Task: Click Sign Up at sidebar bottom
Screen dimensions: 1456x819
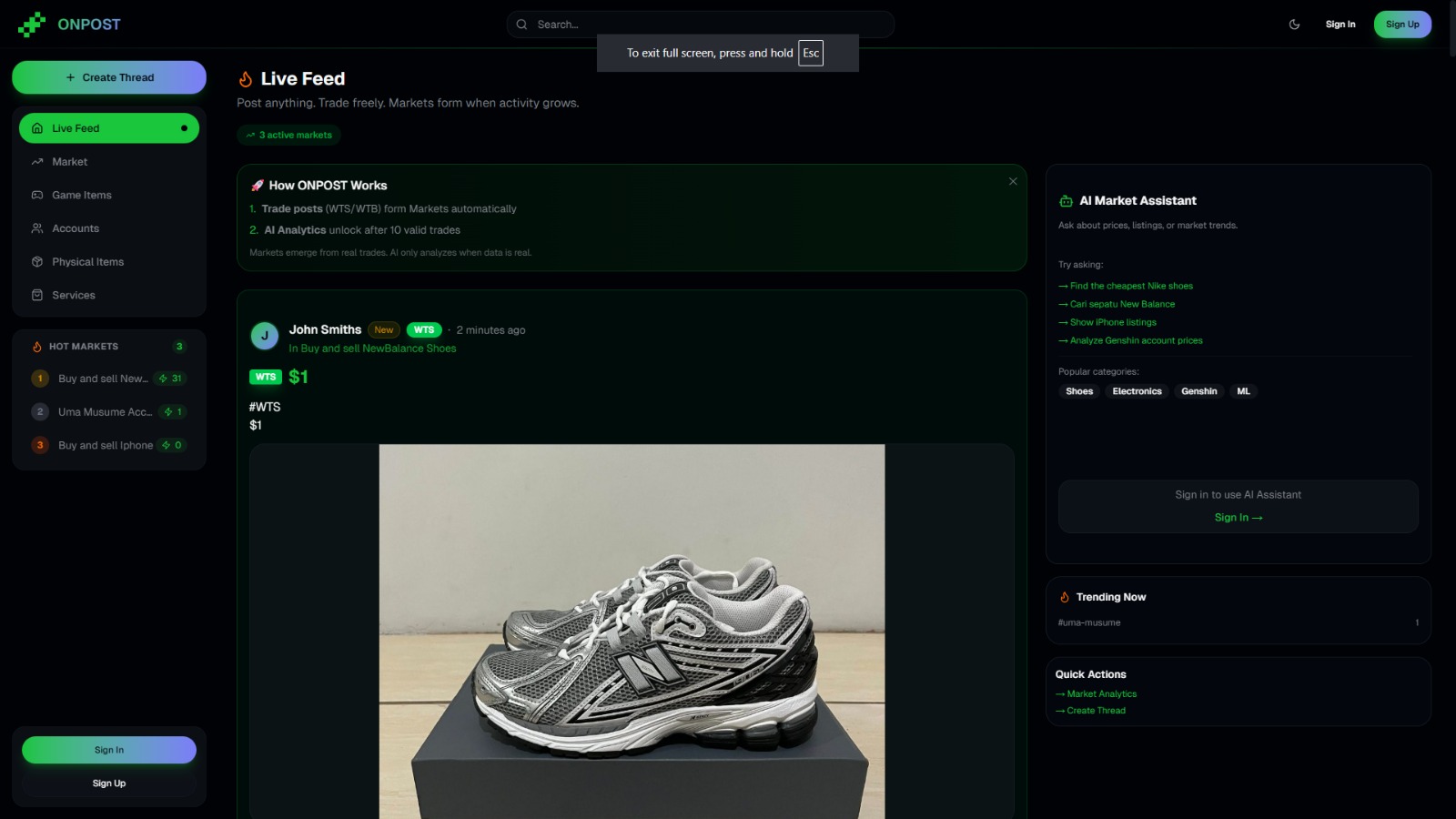Action: tap(109, 784)
